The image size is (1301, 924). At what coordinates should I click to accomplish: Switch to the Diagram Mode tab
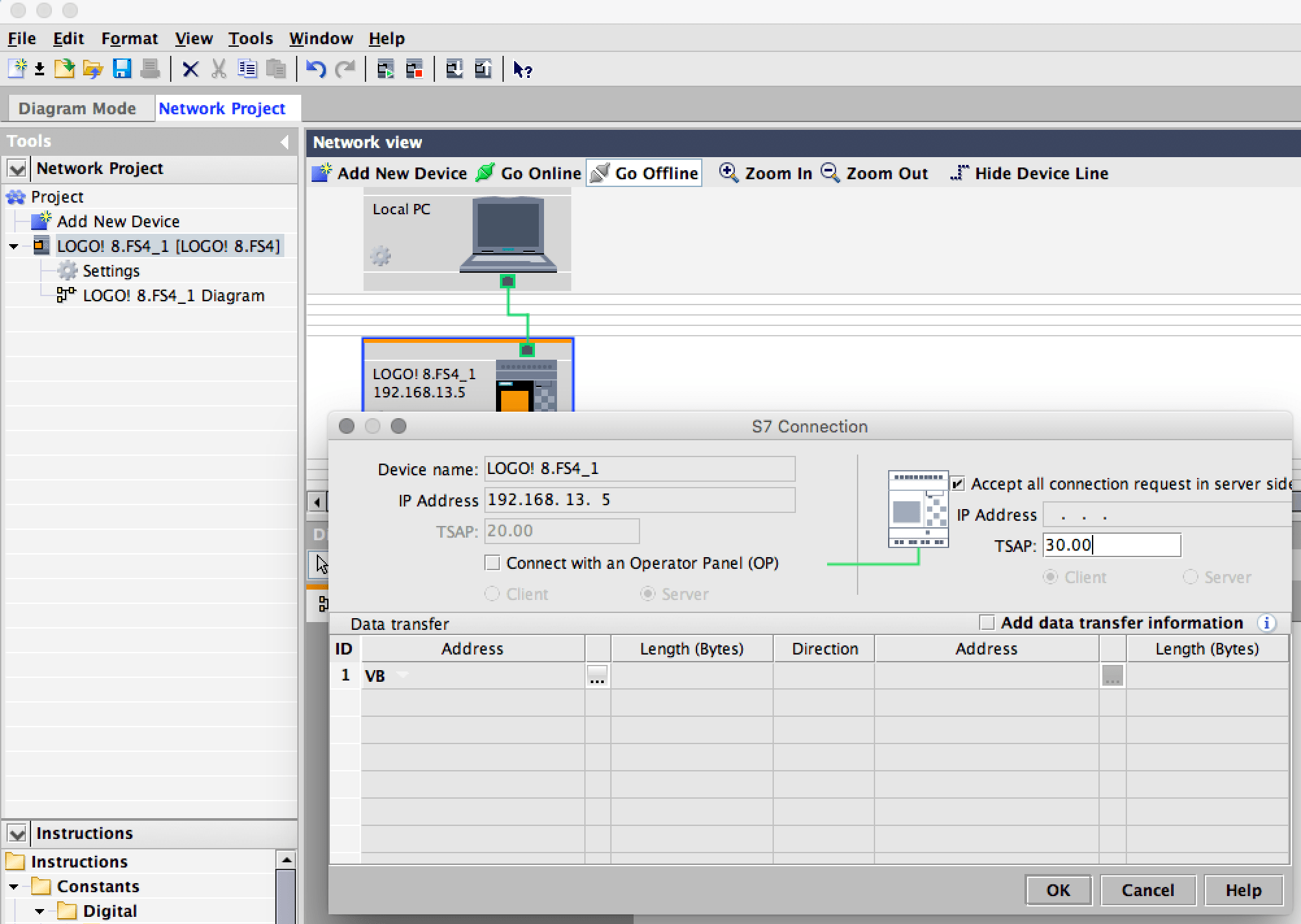pyautogui.click(x=77, y=108)
